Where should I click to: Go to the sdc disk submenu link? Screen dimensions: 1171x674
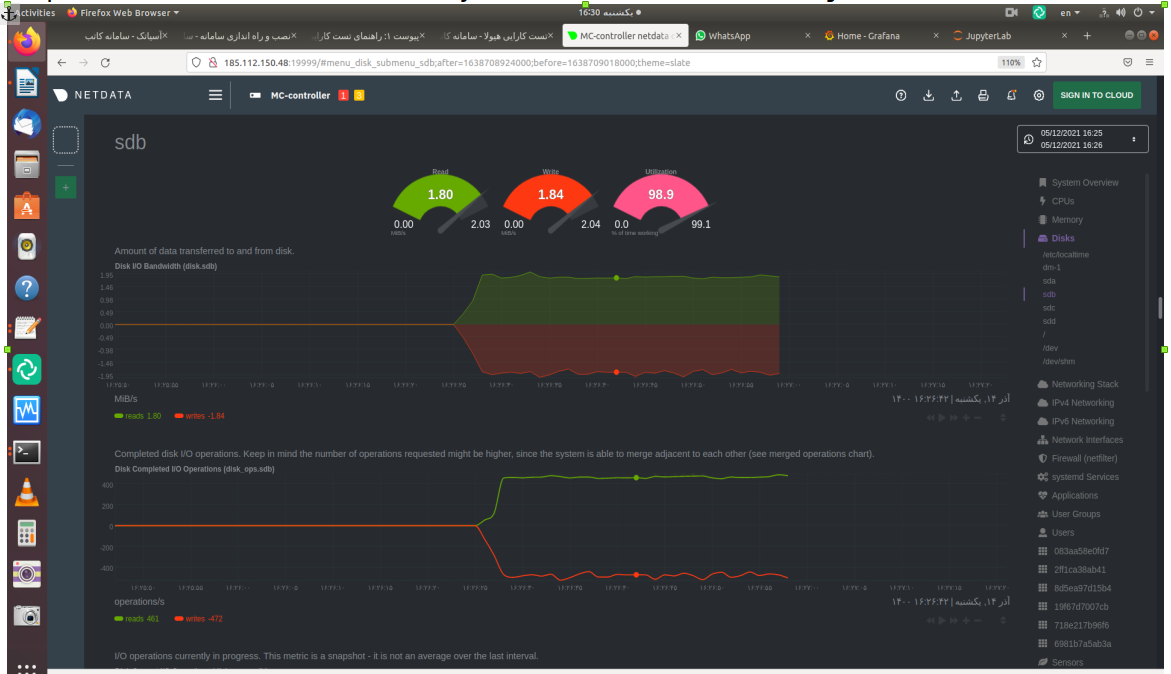click(x=1049, y=308)
